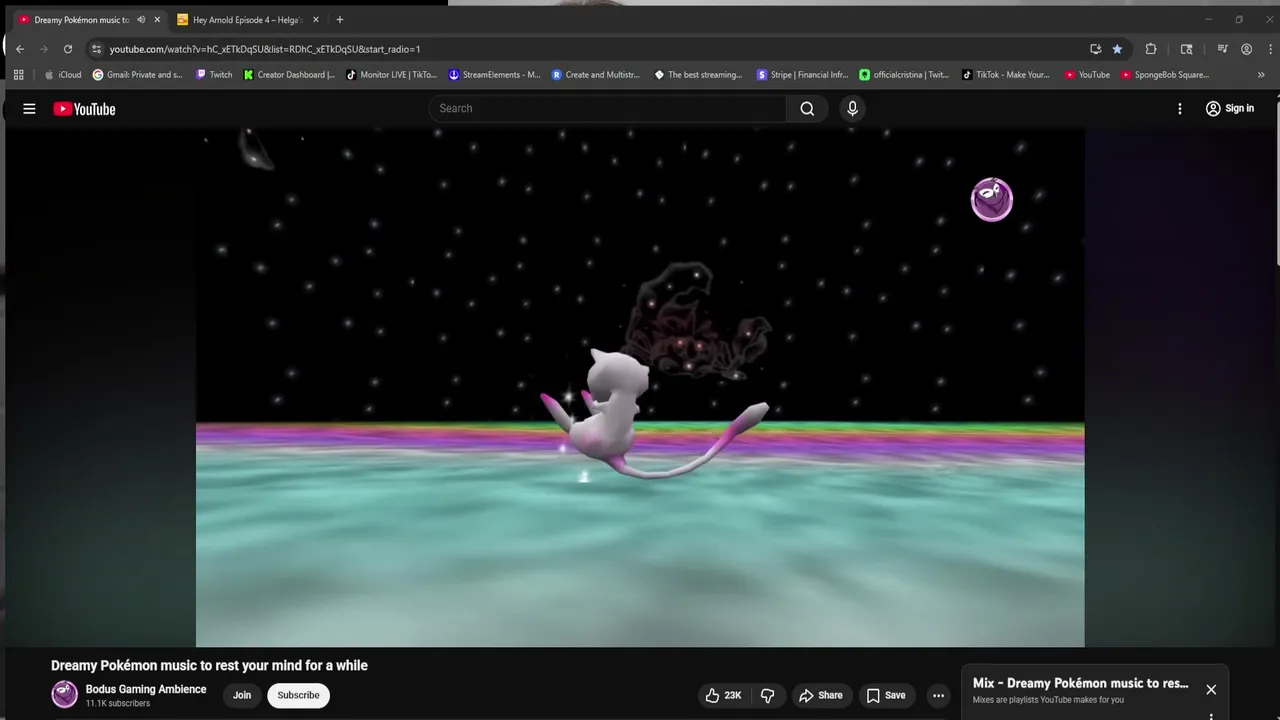Open the Bodus Gaming Ambience channel avatar
1280x720 pixels.
pos(64,695)
